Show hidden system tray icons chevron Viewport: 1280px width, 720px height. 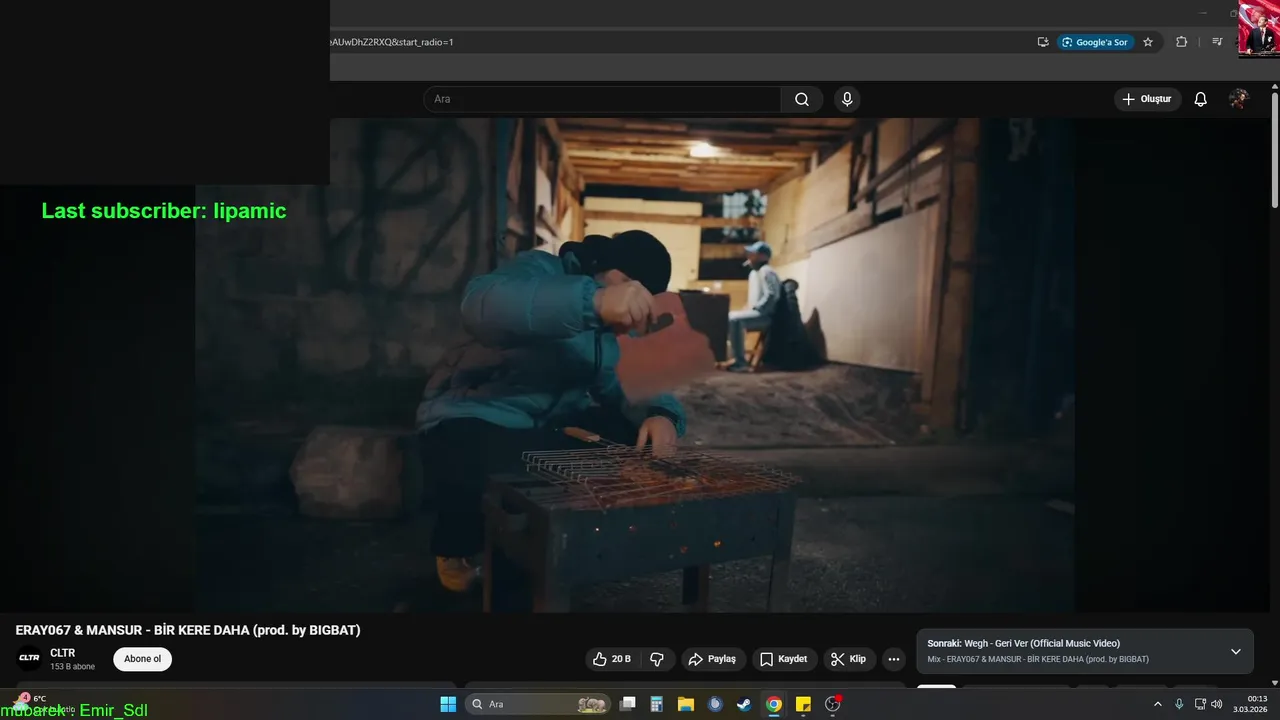tap(1158, 704)
